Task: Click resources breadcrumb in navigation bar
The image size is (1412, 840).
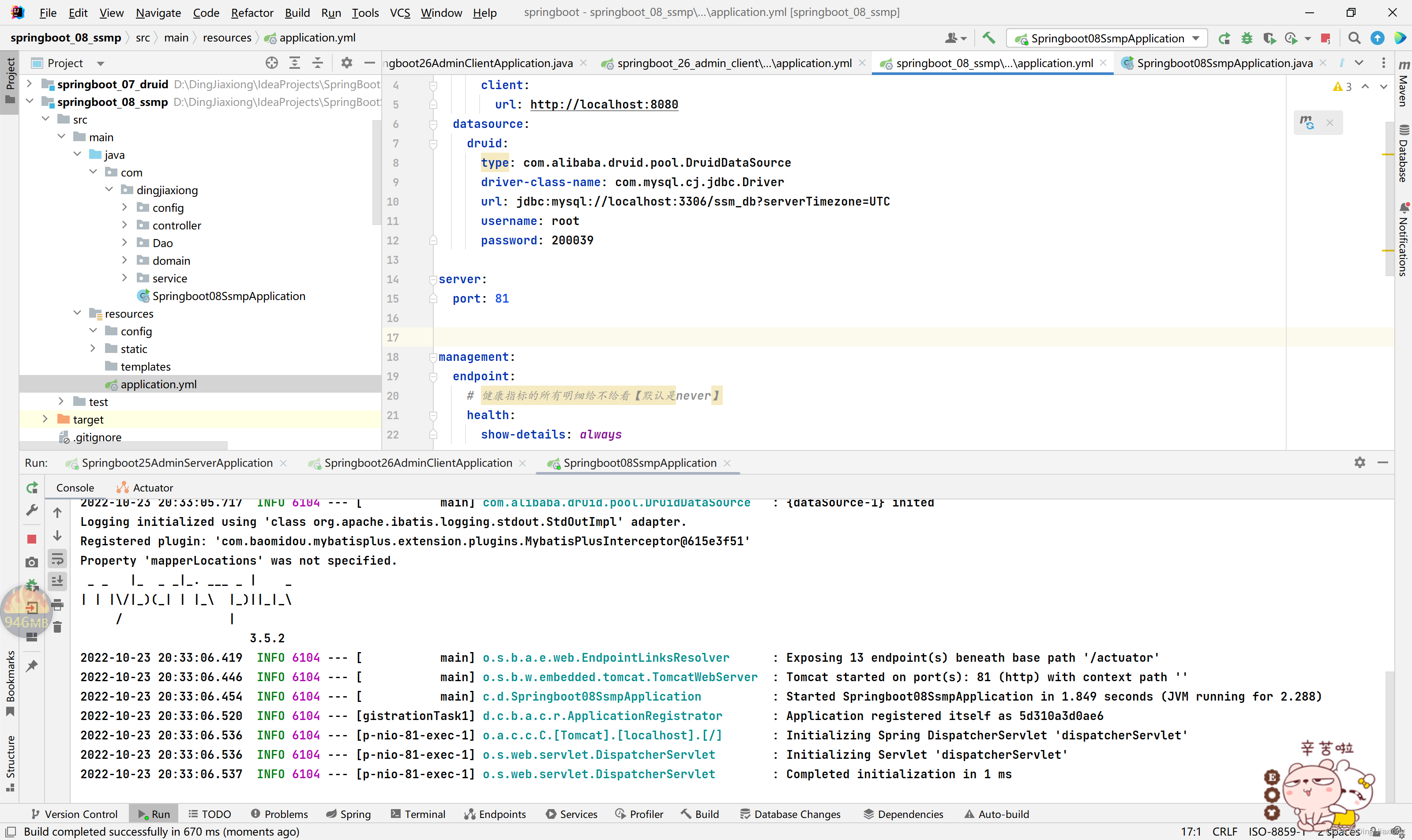Action: point(226,37)
